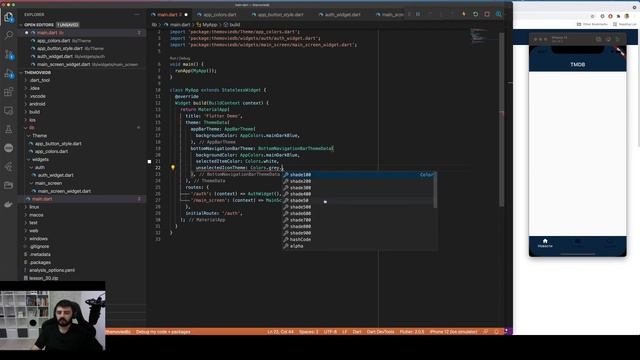Click the feedback icon in the status bar

(x=486, y=332)
